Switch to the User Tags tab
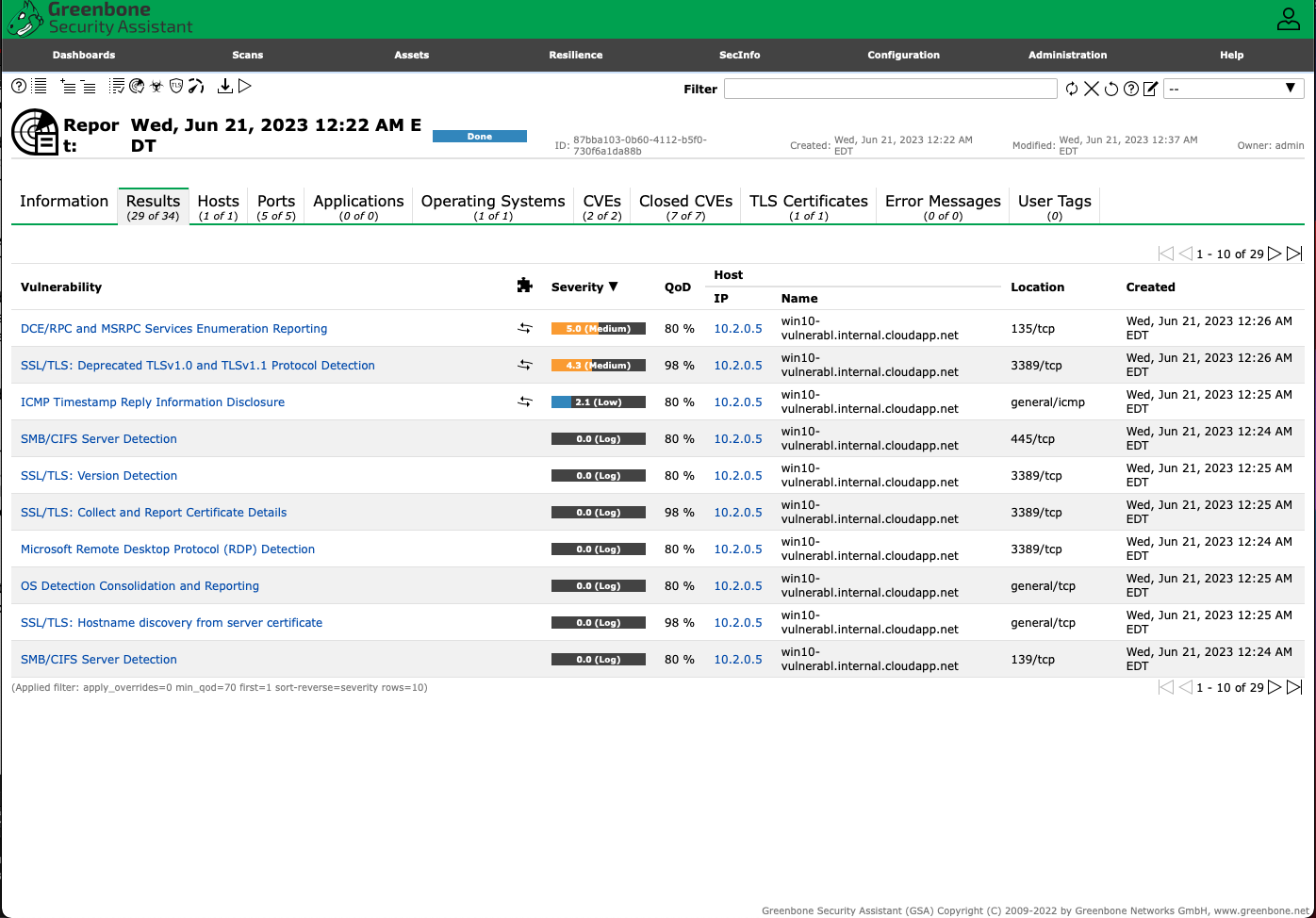 coord(1055,205)
